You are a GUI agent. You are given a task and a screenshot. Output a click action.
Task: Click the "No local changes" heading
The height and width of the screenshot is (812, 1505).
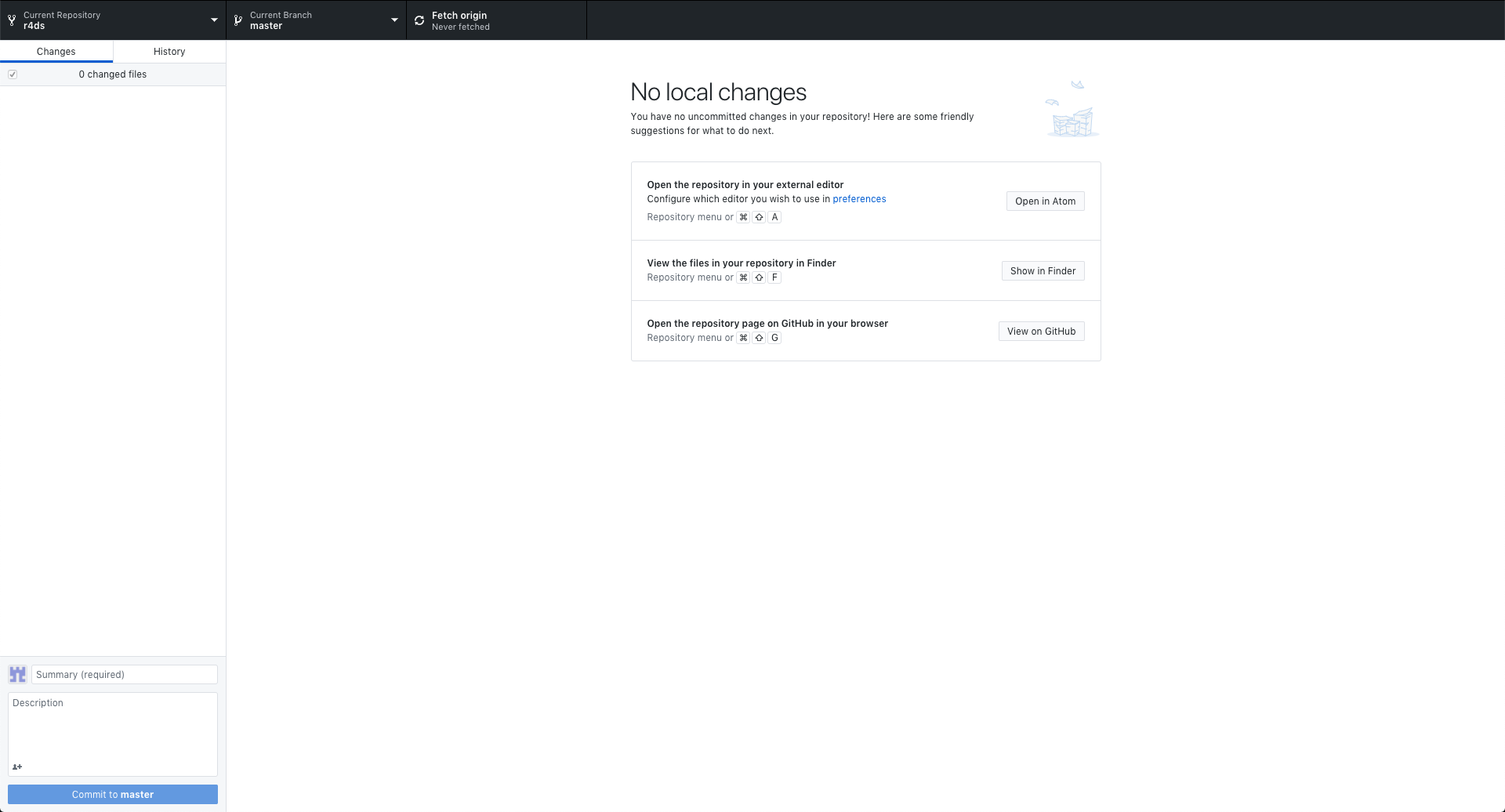tap(719, 92)
